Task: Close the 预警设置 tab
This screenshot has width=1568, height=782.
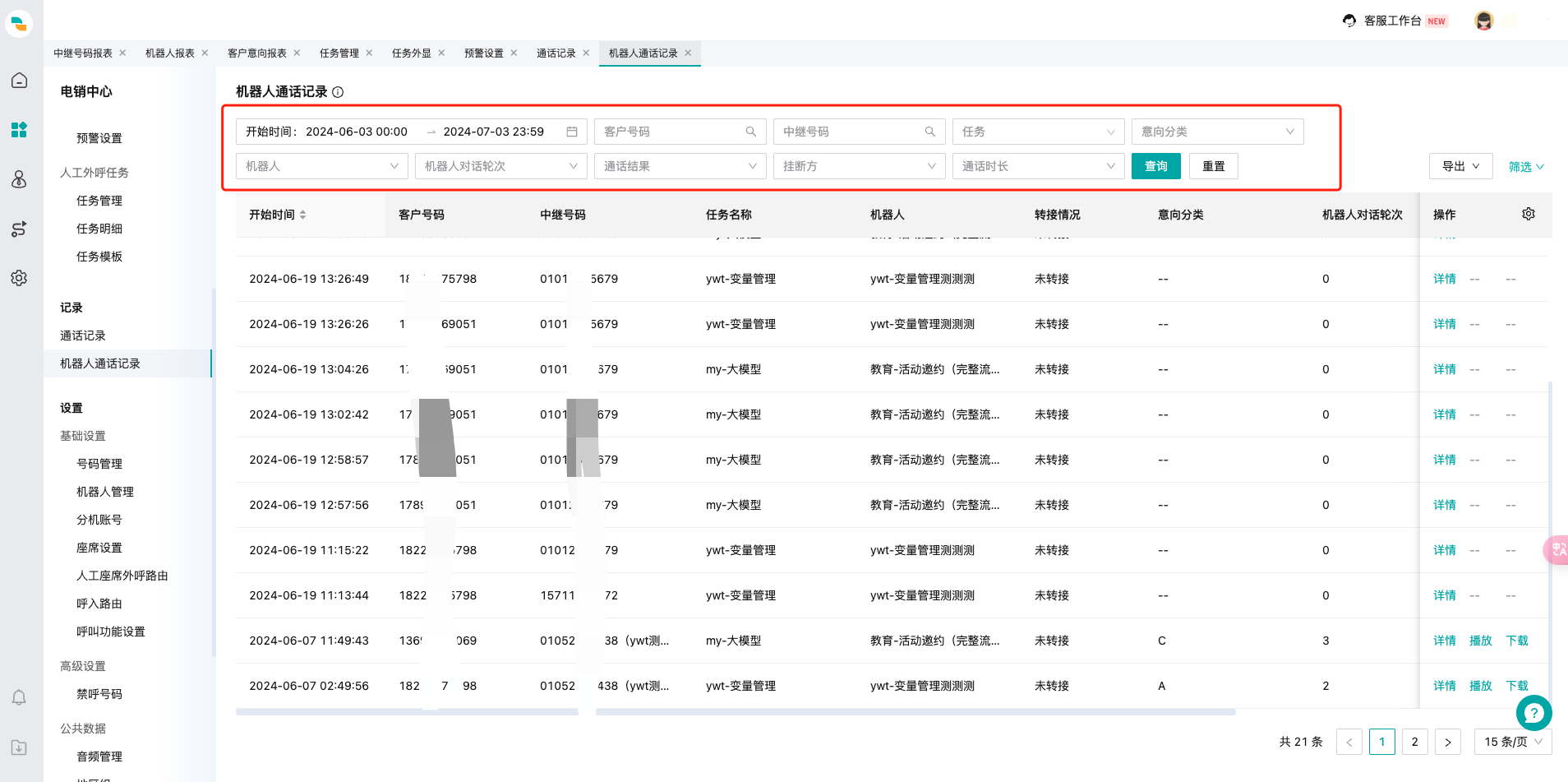Action: point(514,53)
